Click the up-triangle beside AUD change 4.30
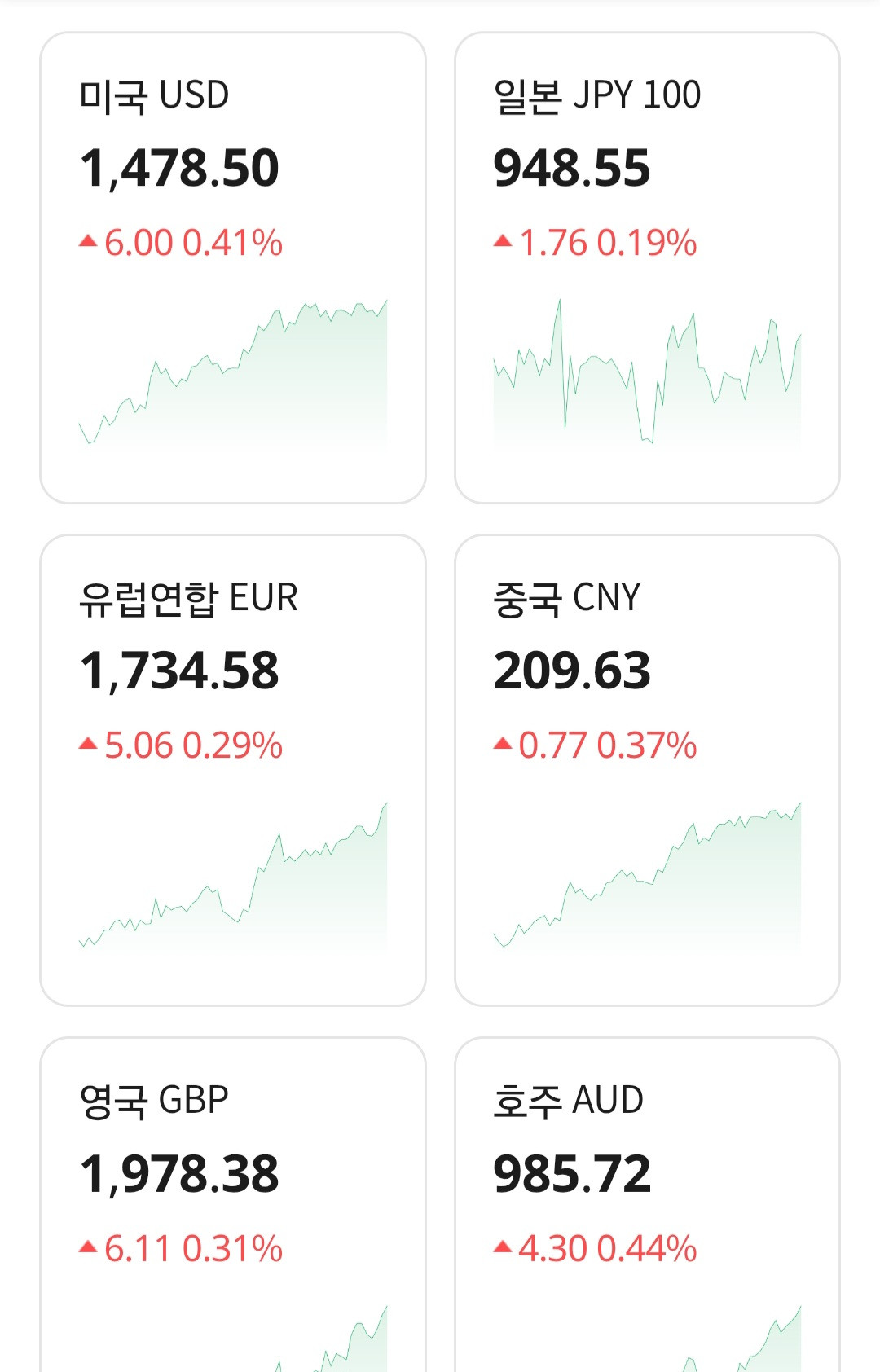The height and width of the screenshot is (1372, 880). point(503,1247)
